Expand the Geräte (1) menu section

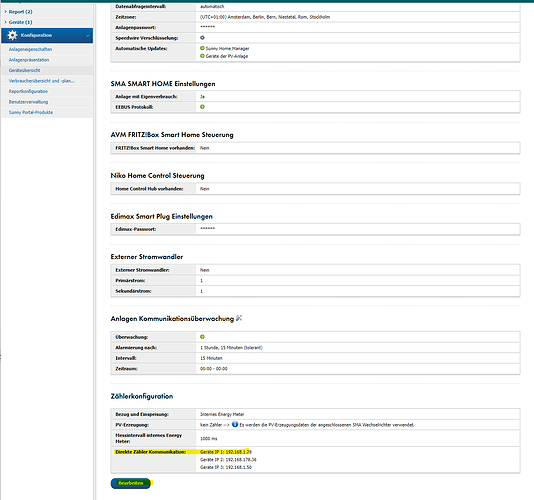pos(18,22)
